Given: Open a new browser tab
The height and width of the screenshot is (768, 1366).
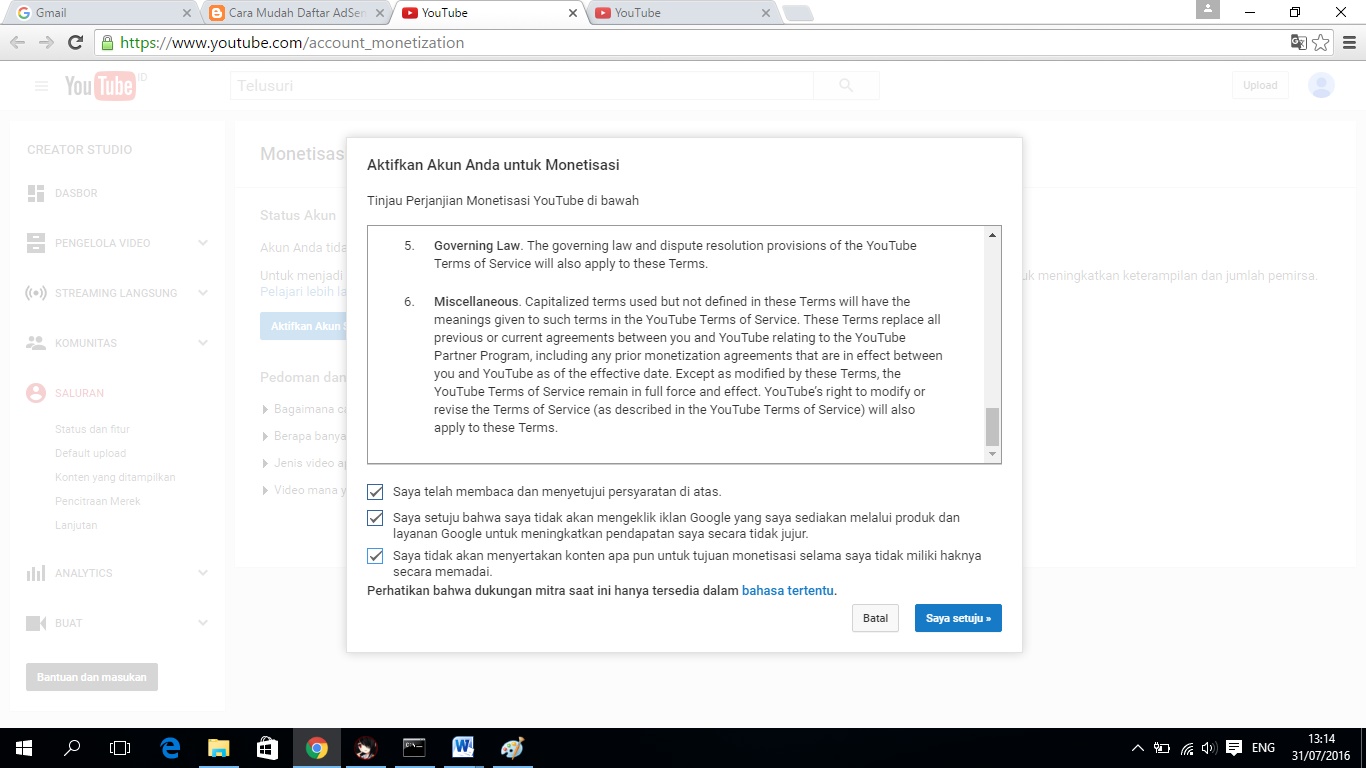Looking at the screenshot, I should pos(798,13).
